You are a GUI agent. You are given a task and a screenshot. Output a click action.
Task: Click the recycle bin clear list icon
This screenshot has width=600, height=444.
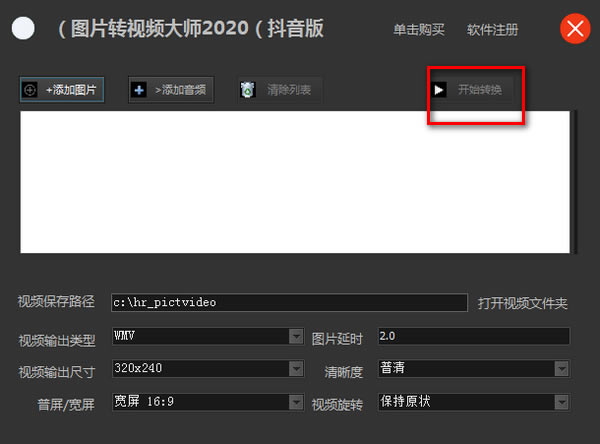[248, 90]
